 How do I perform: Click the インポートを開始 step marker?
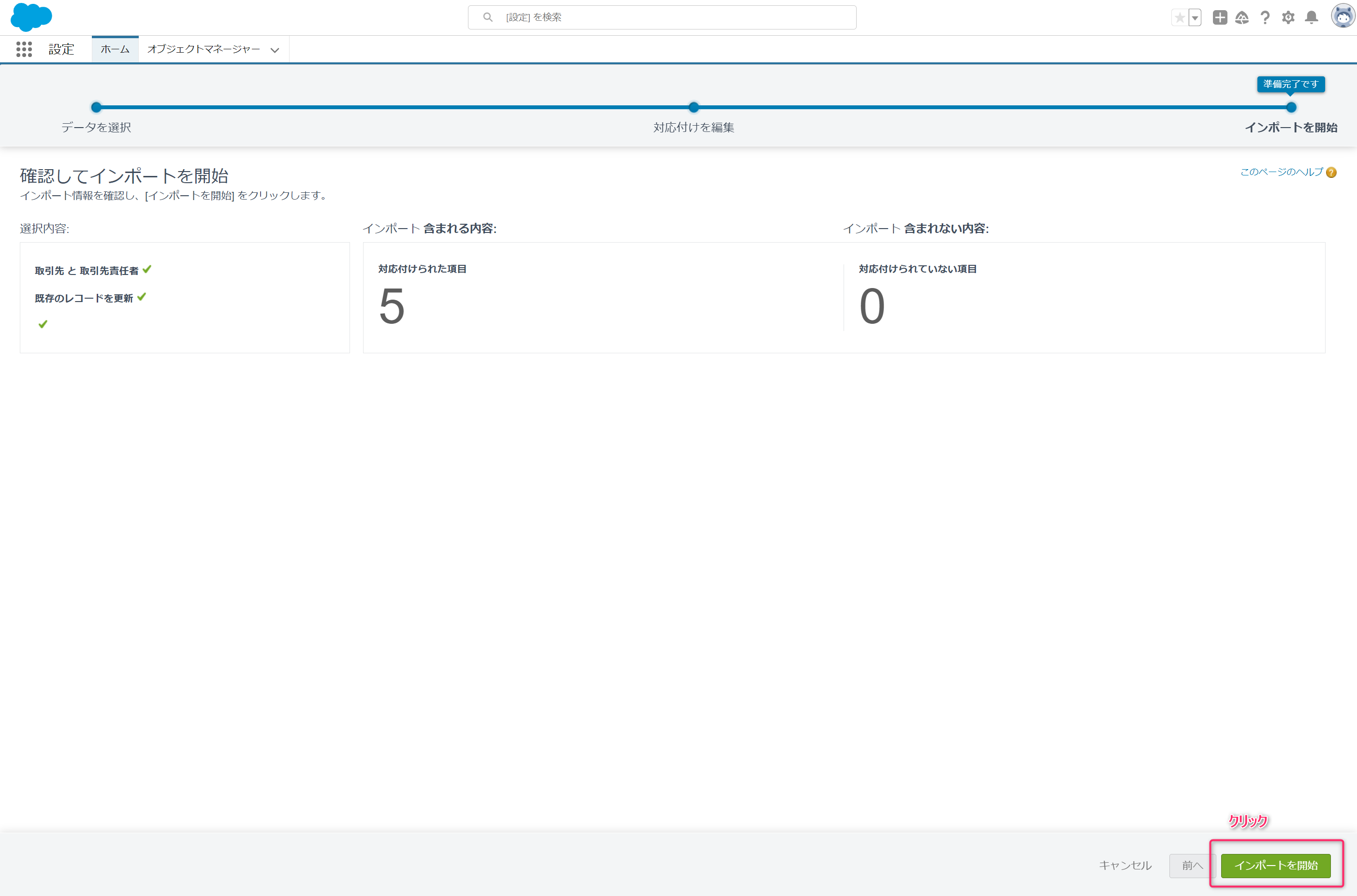[x=1291, y=107]
